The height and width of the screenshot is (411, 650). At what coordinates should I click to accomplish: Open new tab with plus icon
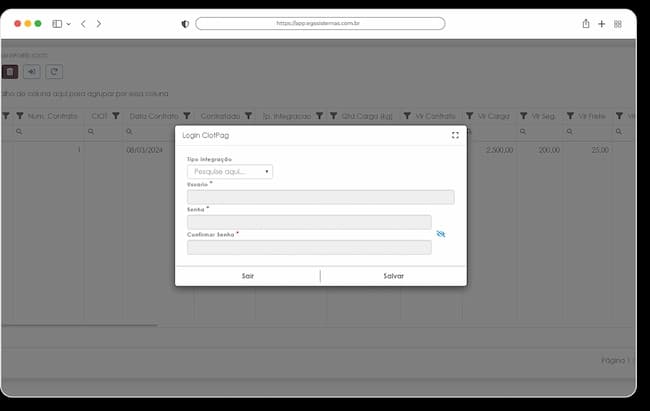pos(601,24)
